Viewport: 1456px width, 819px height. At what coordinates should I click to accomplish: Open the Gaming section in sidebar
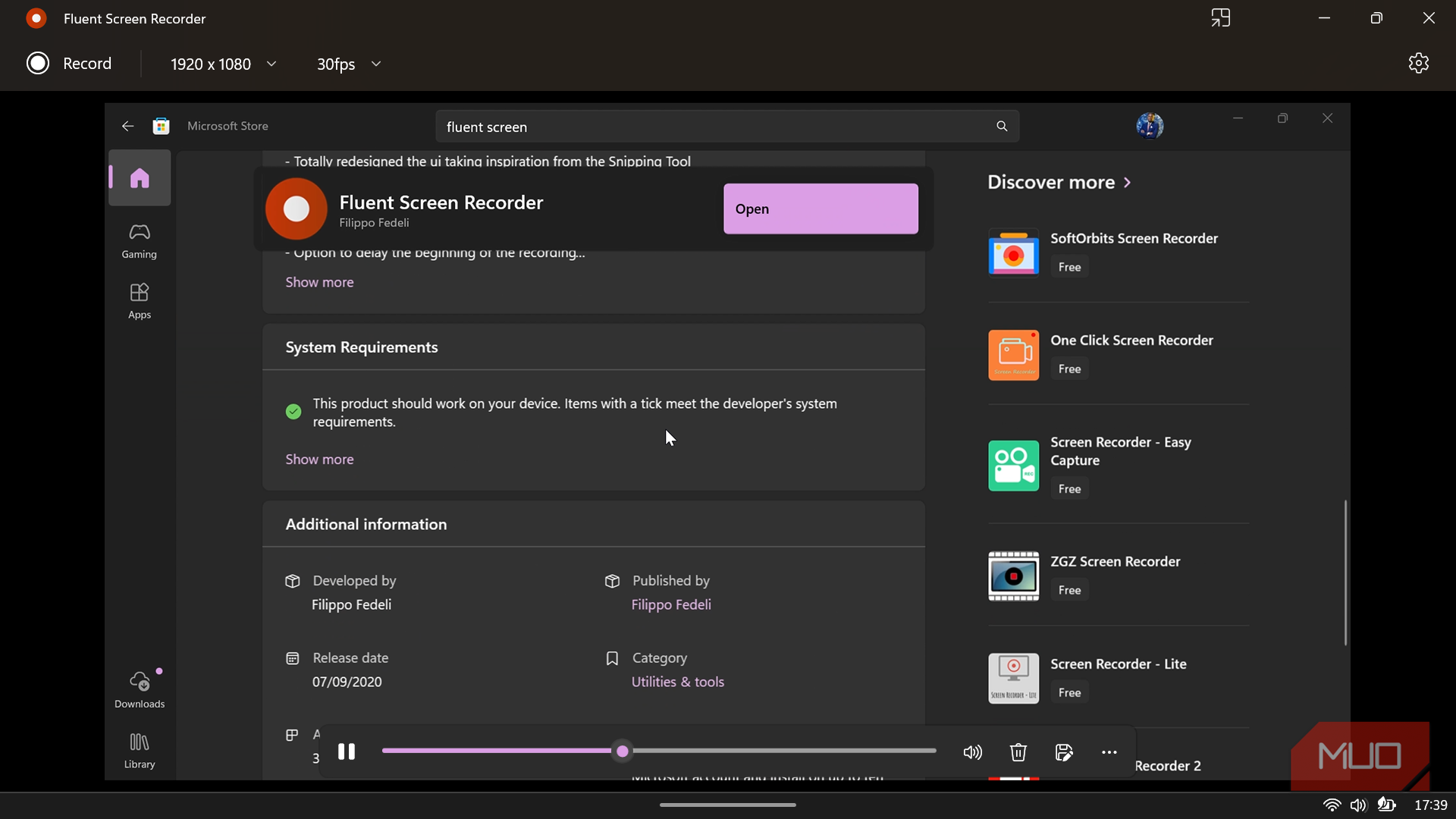point(140,241)
